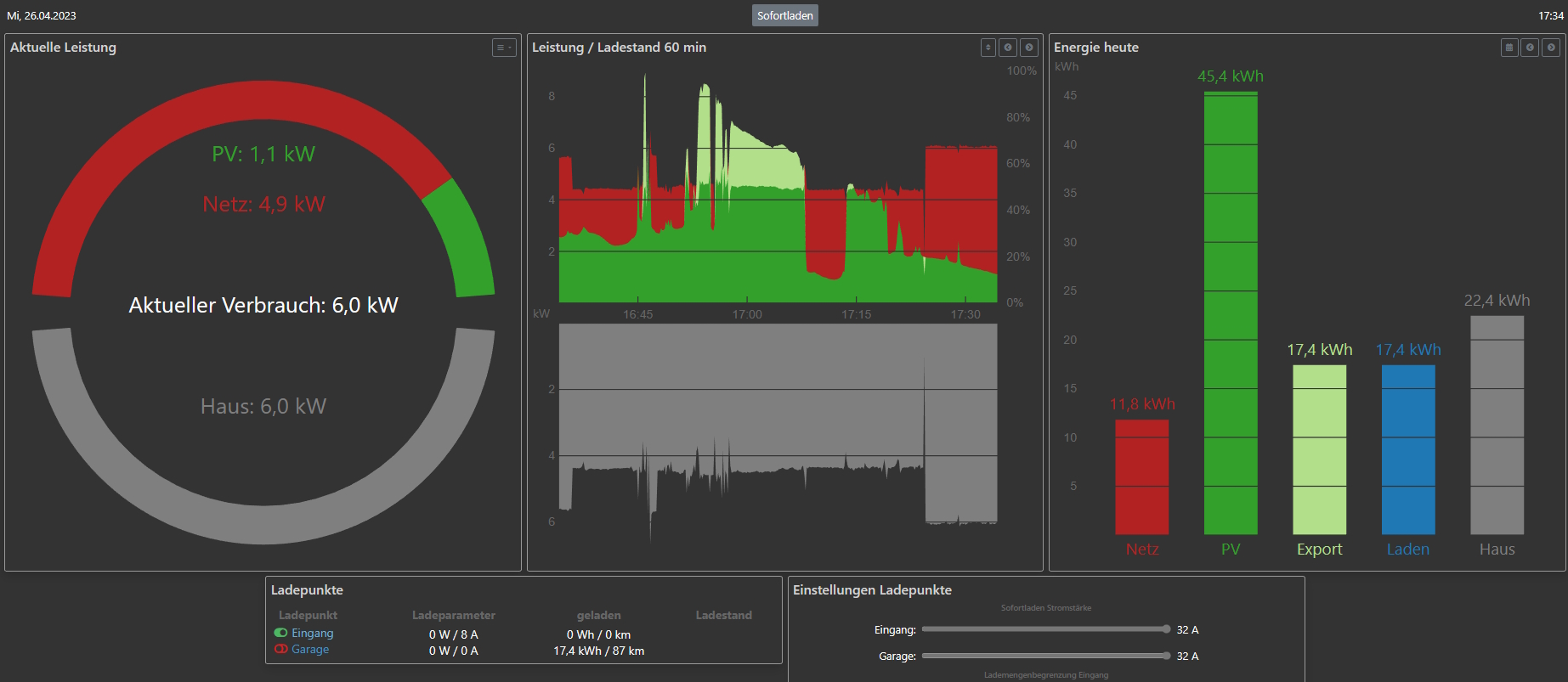Image resolution: width=1568 pixels, height=682 pixels.
Task: Click the Aktueller Verbrauch text in gauge
Action: pos(263,306)
